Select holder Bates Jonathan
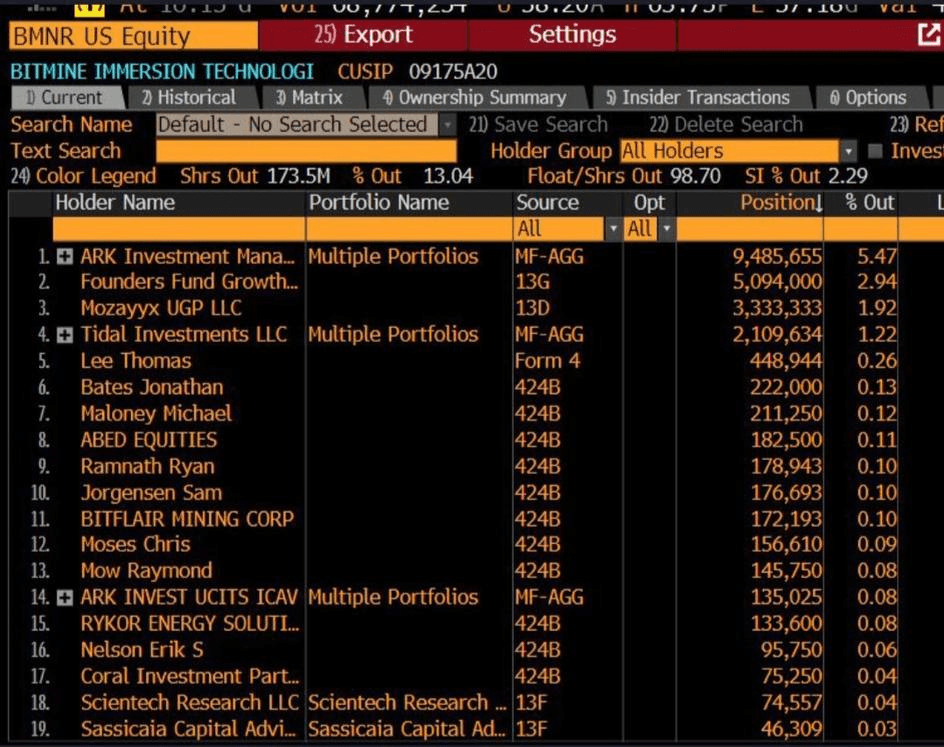This screenshot has width=944, height=747. (x=152, y=387)
